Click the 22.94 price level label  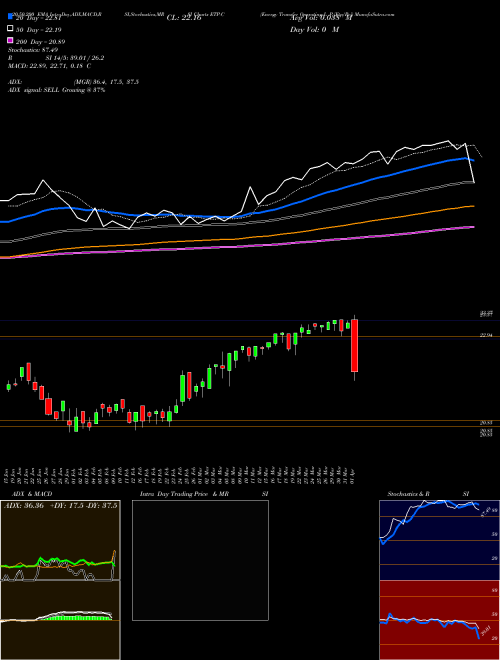pyautogui.click(x=486, y=335)
